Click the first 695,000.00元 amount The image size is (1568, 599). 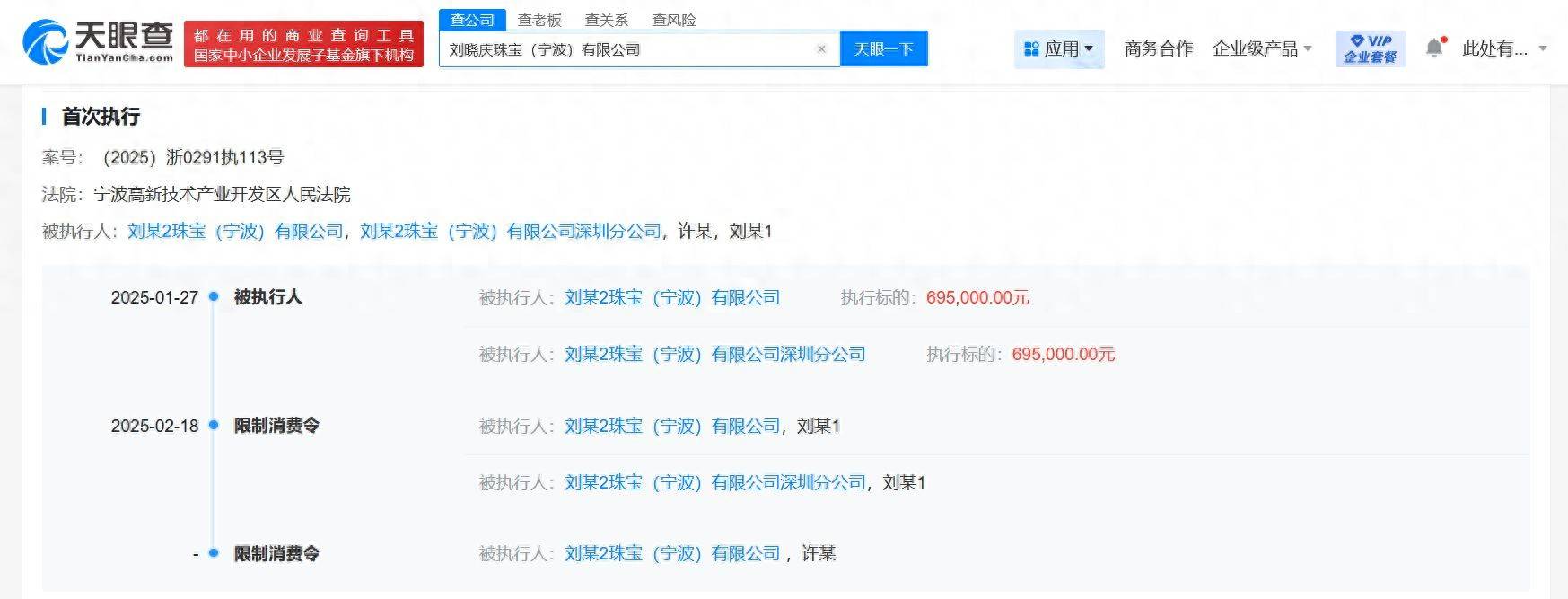click(977, 297)
